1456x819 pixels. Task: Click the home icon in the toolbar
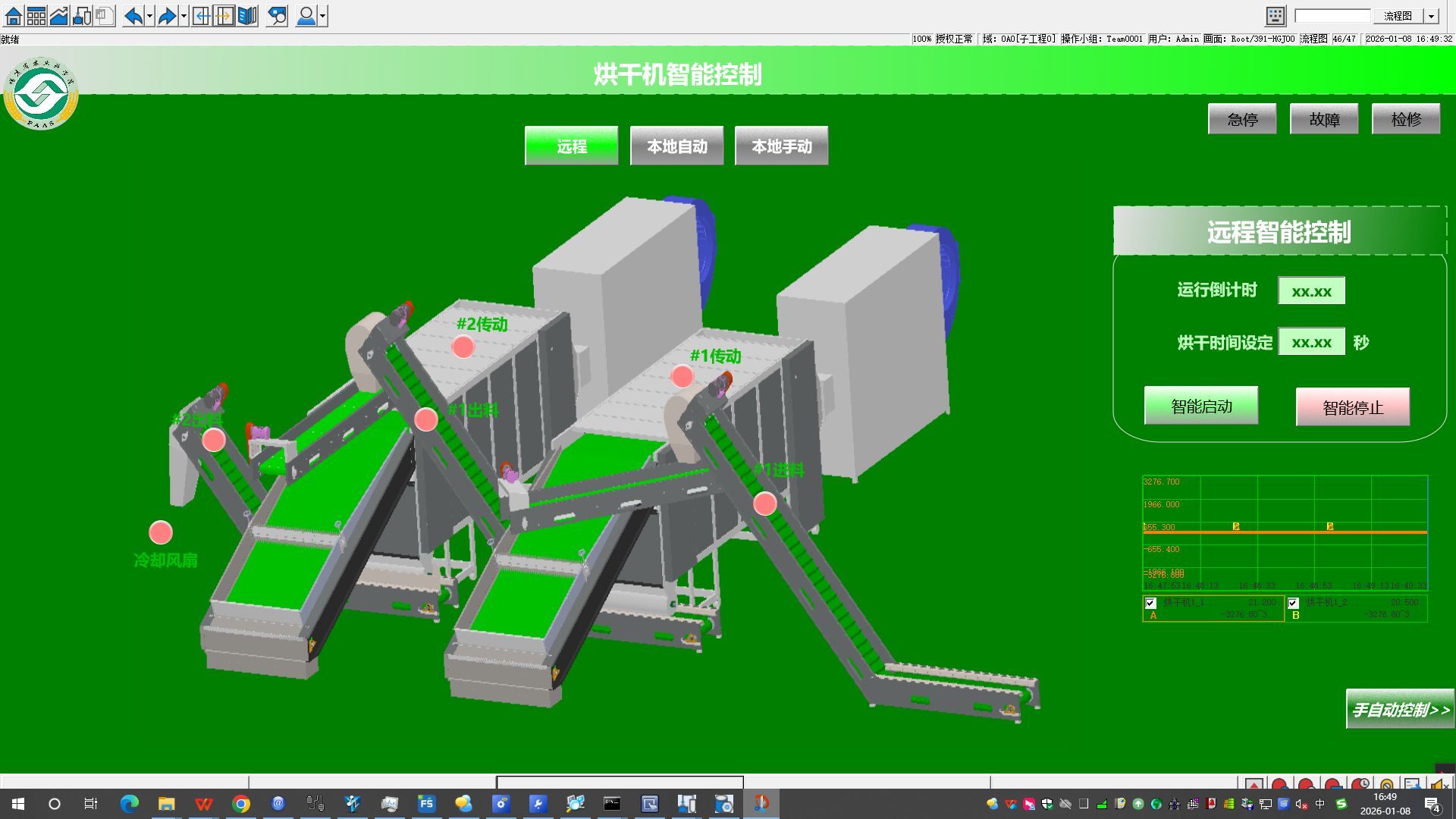coord(13,16)
